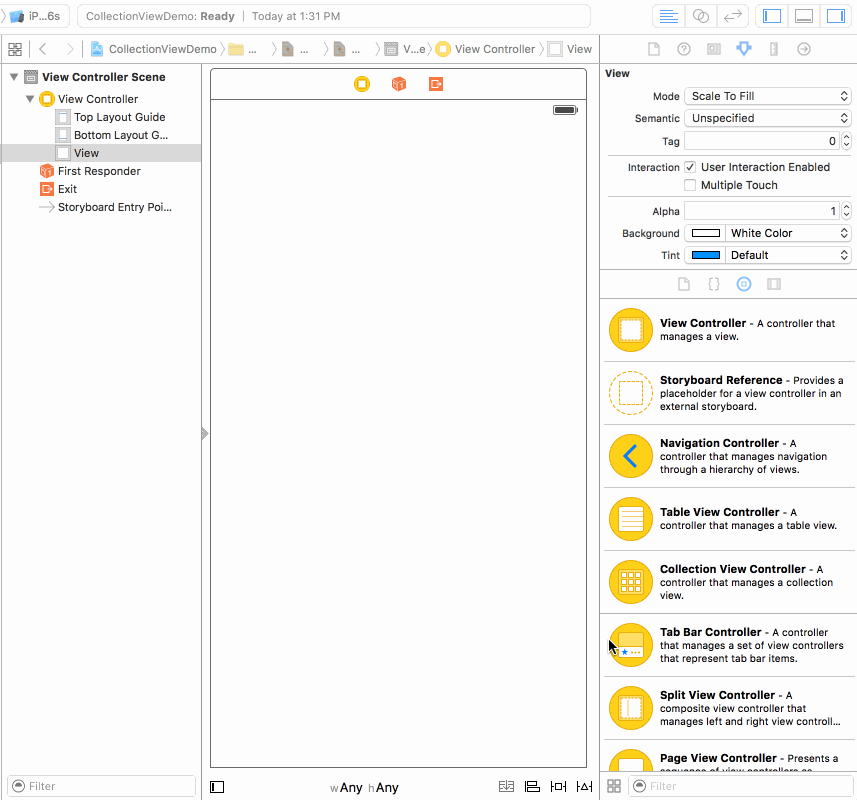
Task: Click the Alpha input field
Action: coord(762,211)
